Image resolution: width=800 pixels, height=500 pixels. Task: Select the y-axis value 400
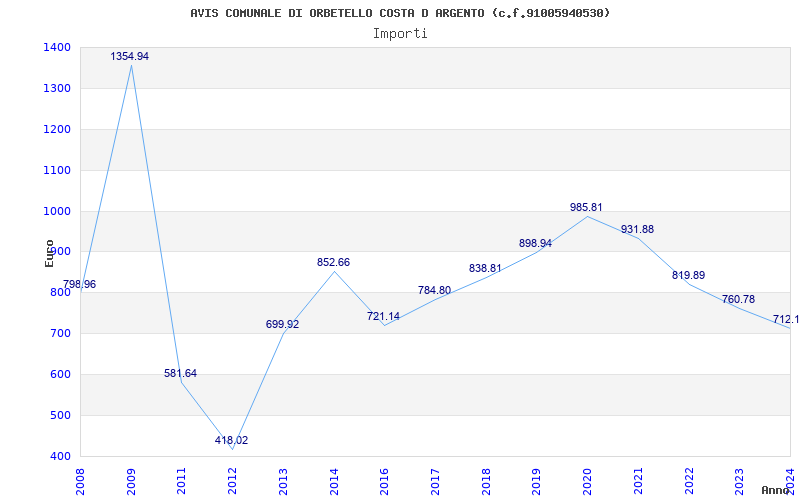point(60,456)
